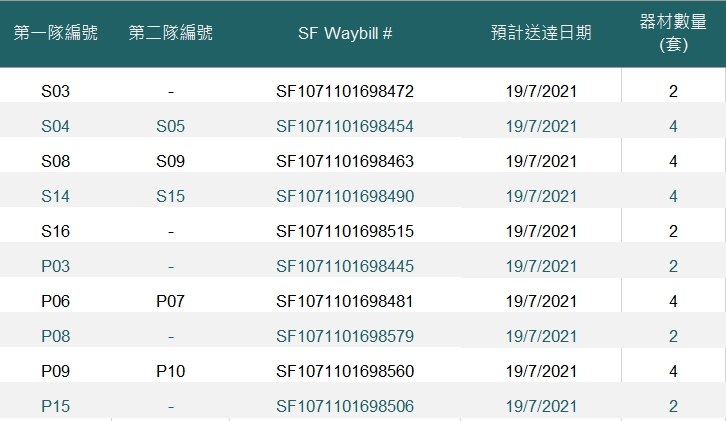Select the S09 second team cell
Screen dimensions: 726x421
click(x=171, y=161)
